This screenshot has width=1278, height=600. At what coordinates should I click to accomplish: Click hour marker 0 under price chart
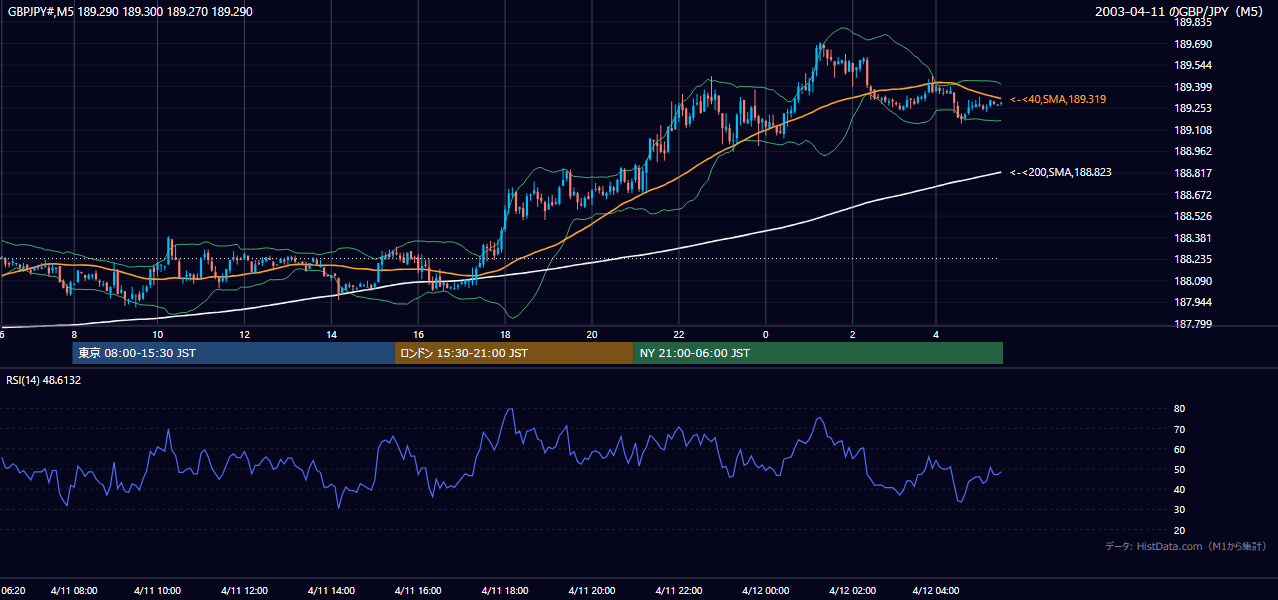click(766, 334)
